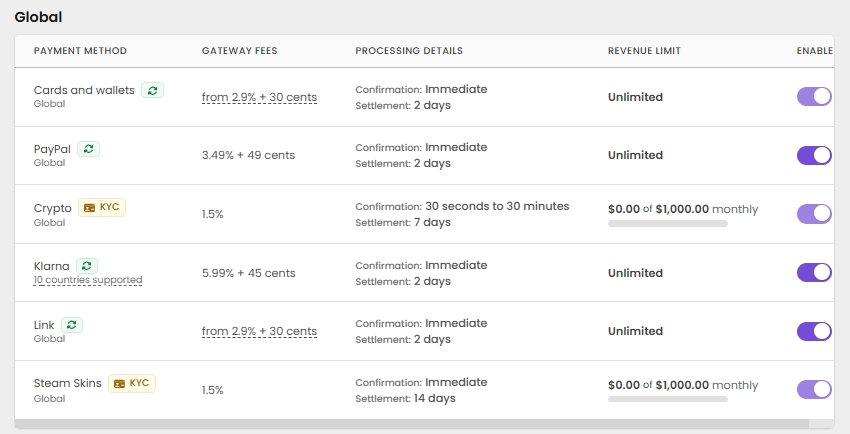Click the recurring icon next to PayPal
This screenshot has height=434, width=850.
click(x=89, y=149)
